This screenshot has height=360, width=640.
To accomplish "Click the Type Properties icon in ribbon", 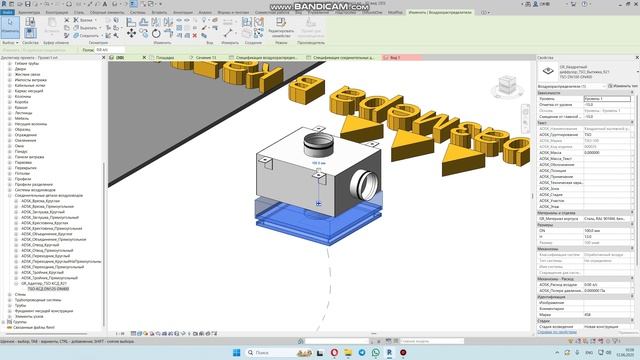I will (30, 22).
